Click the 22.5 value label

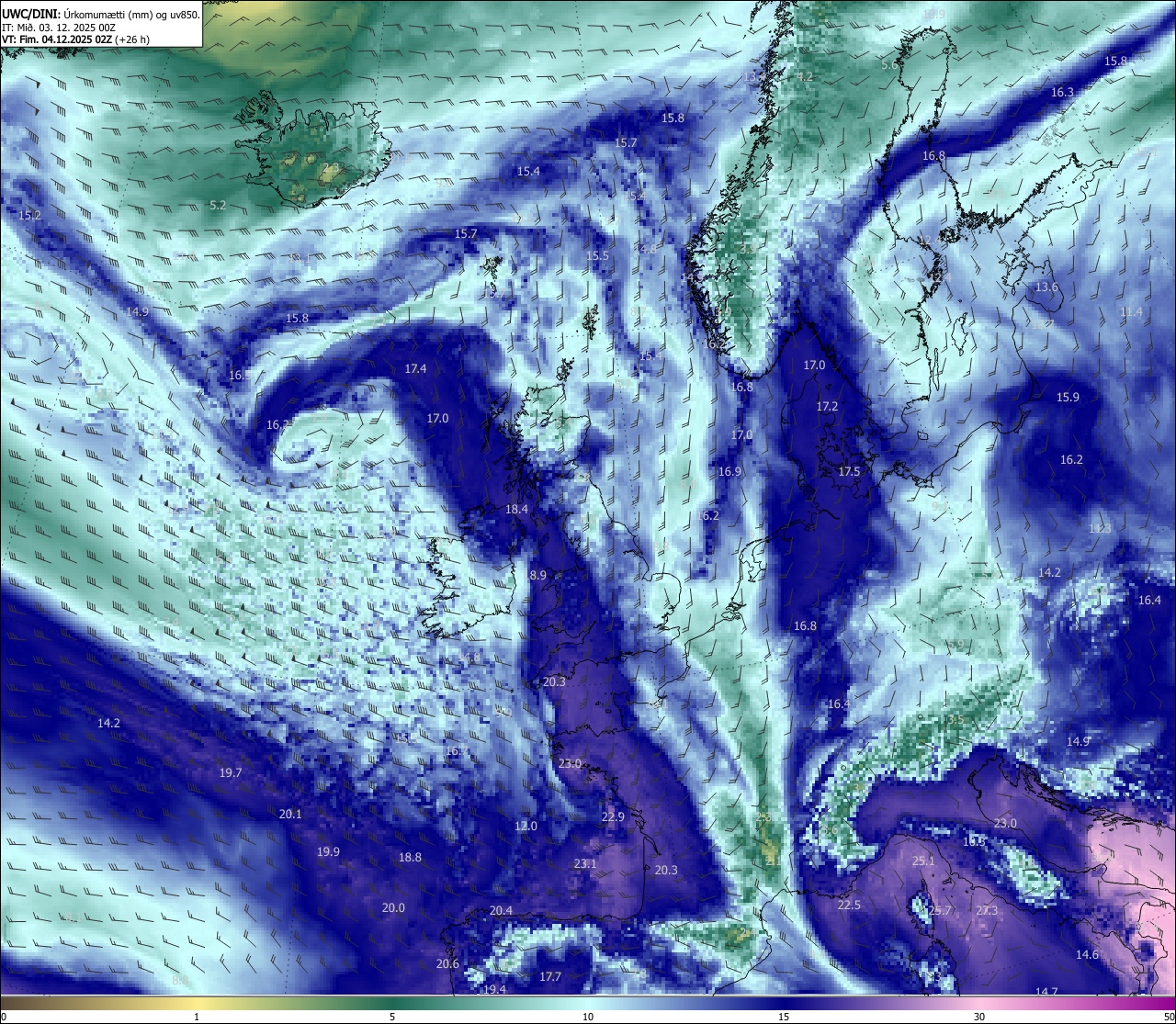849,906
